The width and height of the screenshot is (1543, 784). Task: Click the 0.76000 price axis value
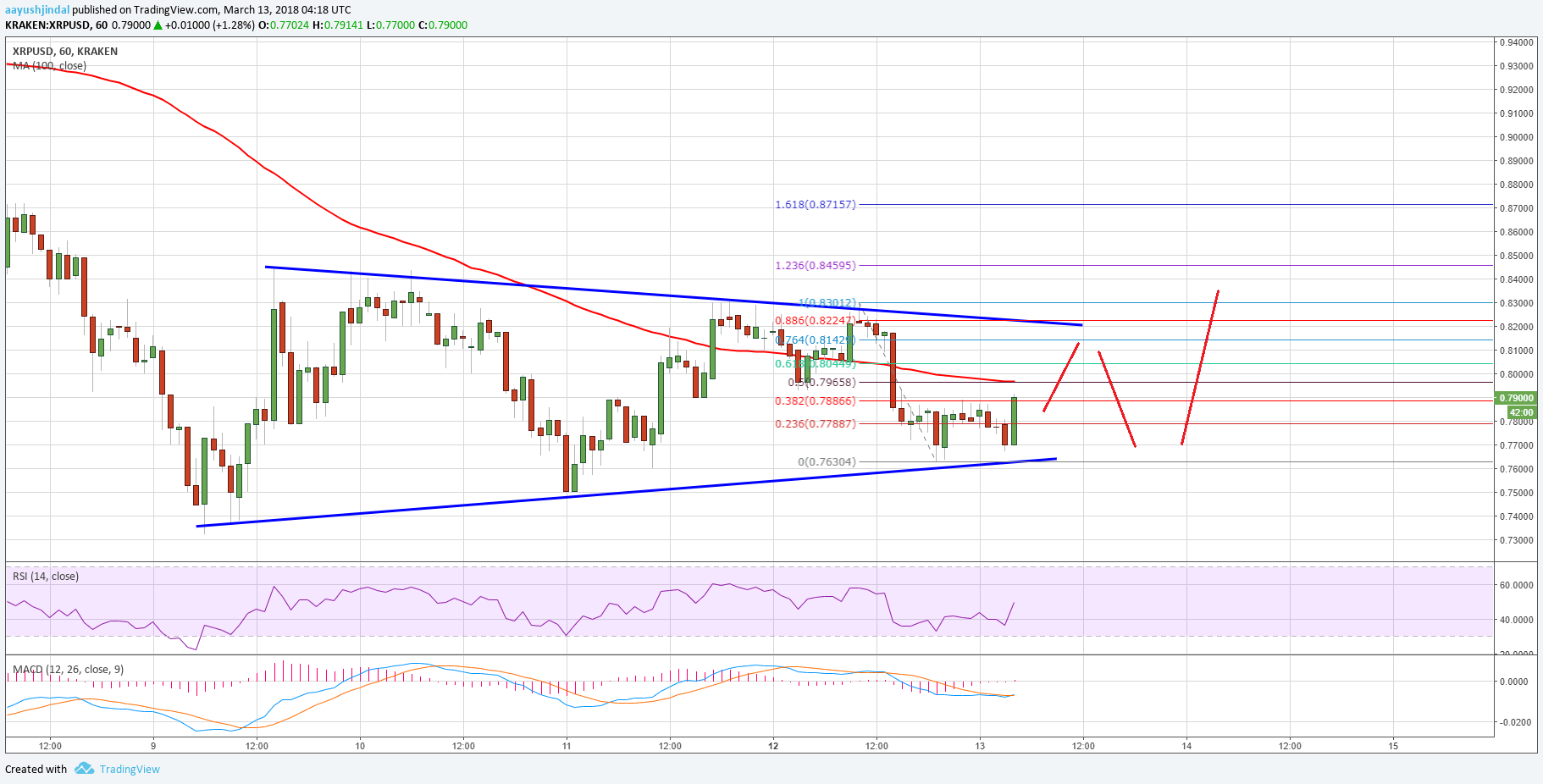point(1516,469)
